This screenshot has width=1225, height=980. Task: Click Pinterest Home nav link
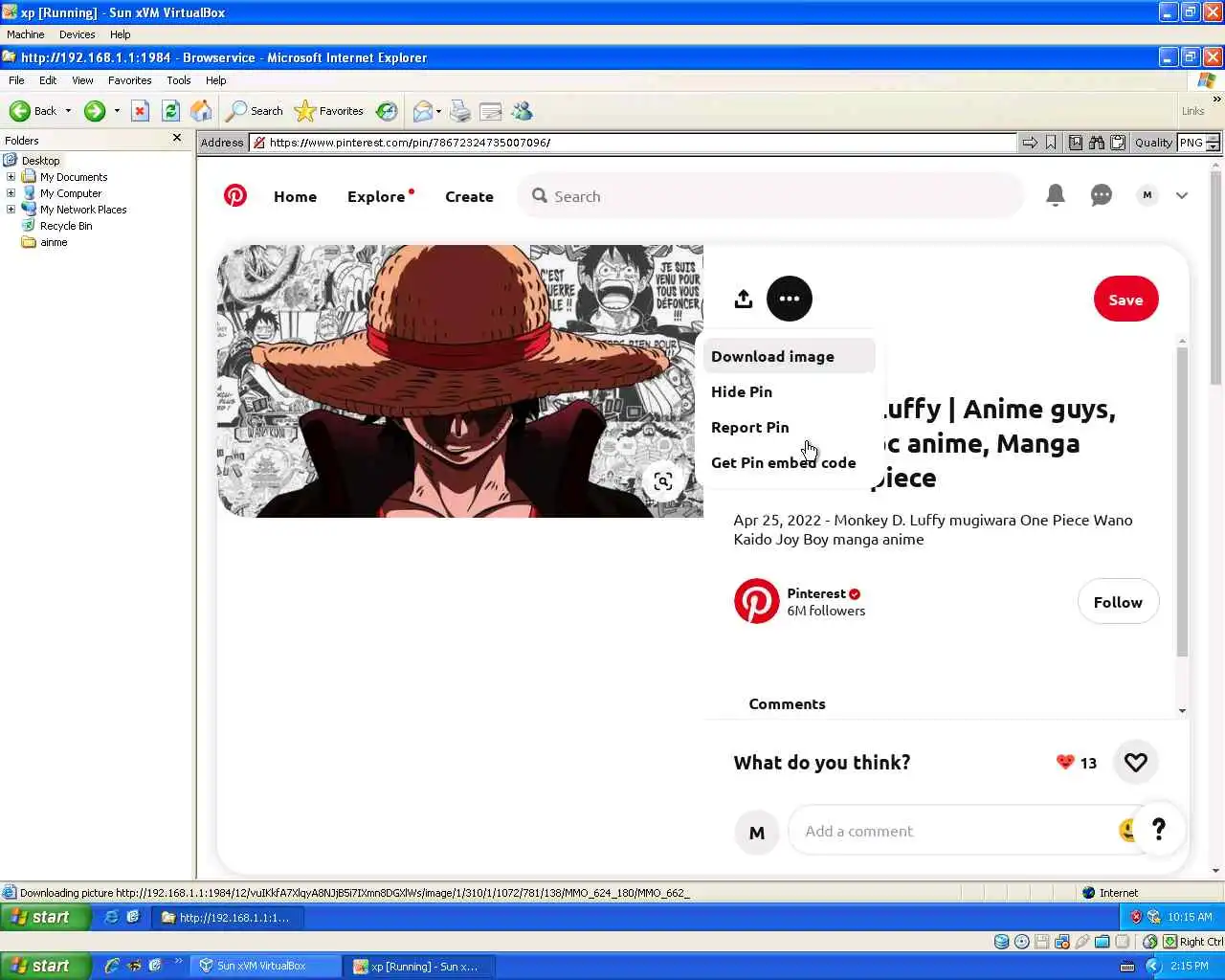[x=295, y=196]
